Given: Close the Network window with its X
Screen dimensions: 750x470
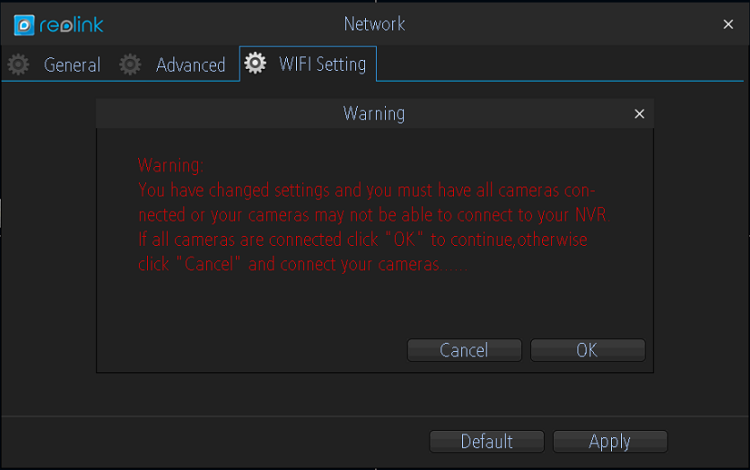Looking at the screenshot, I should 728,24.
